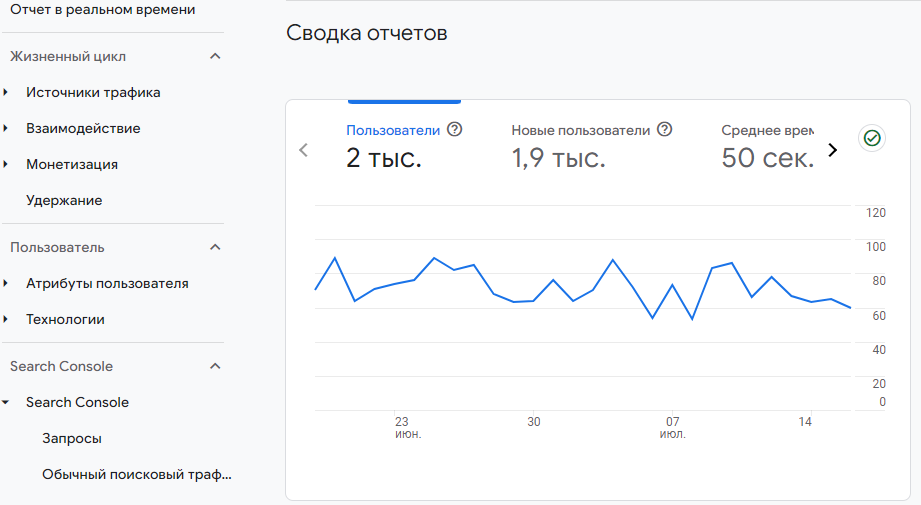Click help icon beside Новые пользователи
The image size is (921, 505).
(x=665, y=130)
